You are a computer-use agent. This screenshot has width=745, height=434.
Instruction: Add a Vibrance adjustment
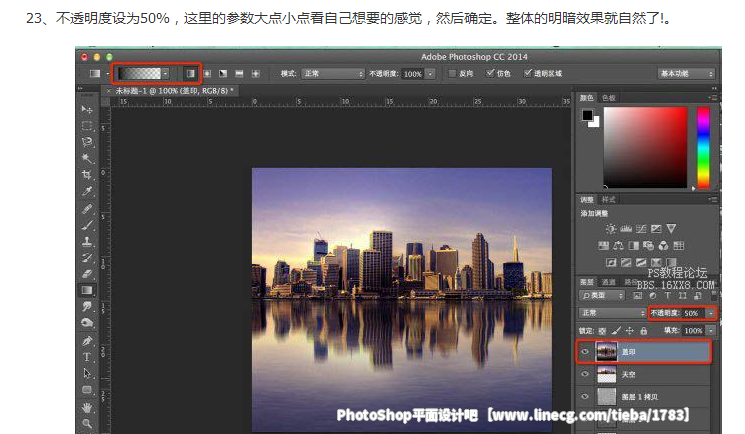coord(671,229)
